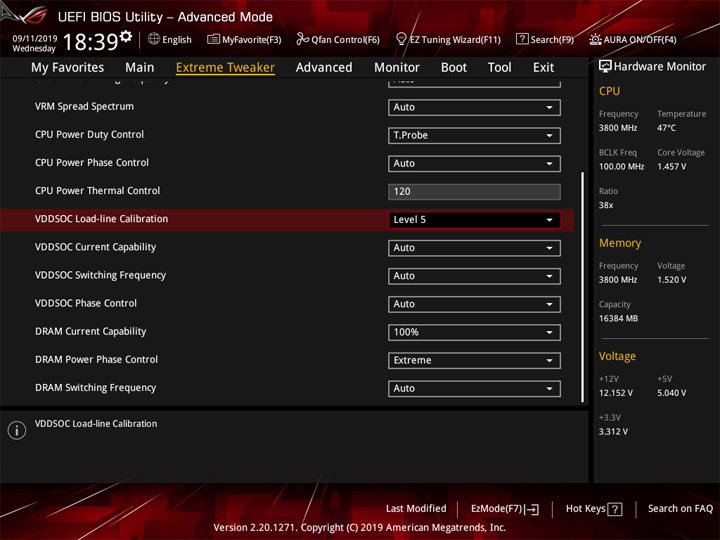720x540 pixels.
Task: Click the Memory section heading
Action: (x=620, y=243)
